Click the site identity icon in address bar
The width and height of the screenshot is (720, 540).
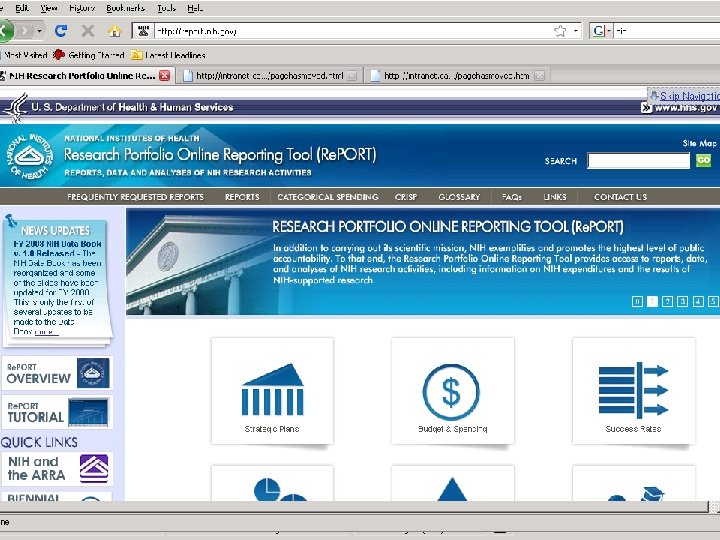coord(143,31)
